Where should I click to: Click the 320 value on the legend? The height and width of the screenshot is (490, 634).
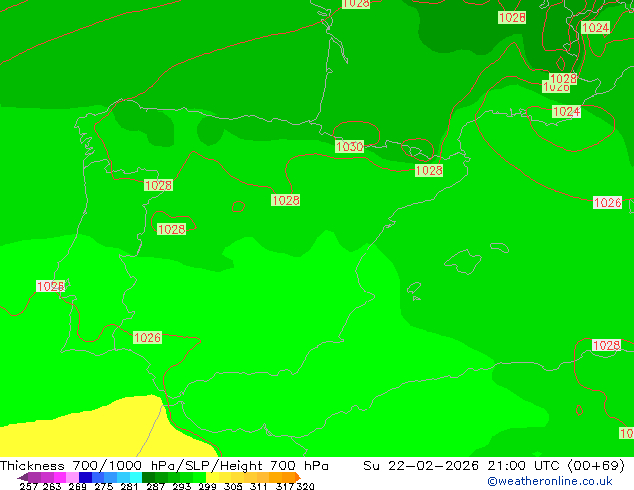[305, 486]
